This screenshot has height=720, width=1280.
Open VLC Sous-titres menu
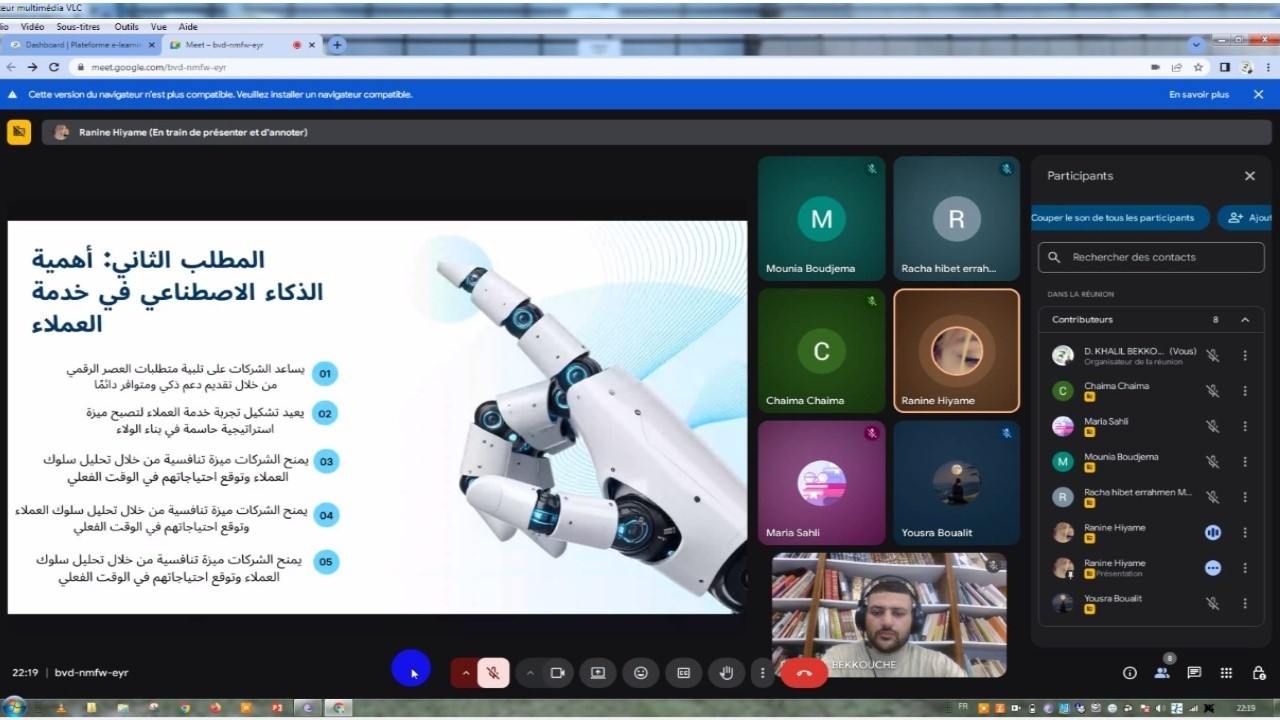point(78,27)
